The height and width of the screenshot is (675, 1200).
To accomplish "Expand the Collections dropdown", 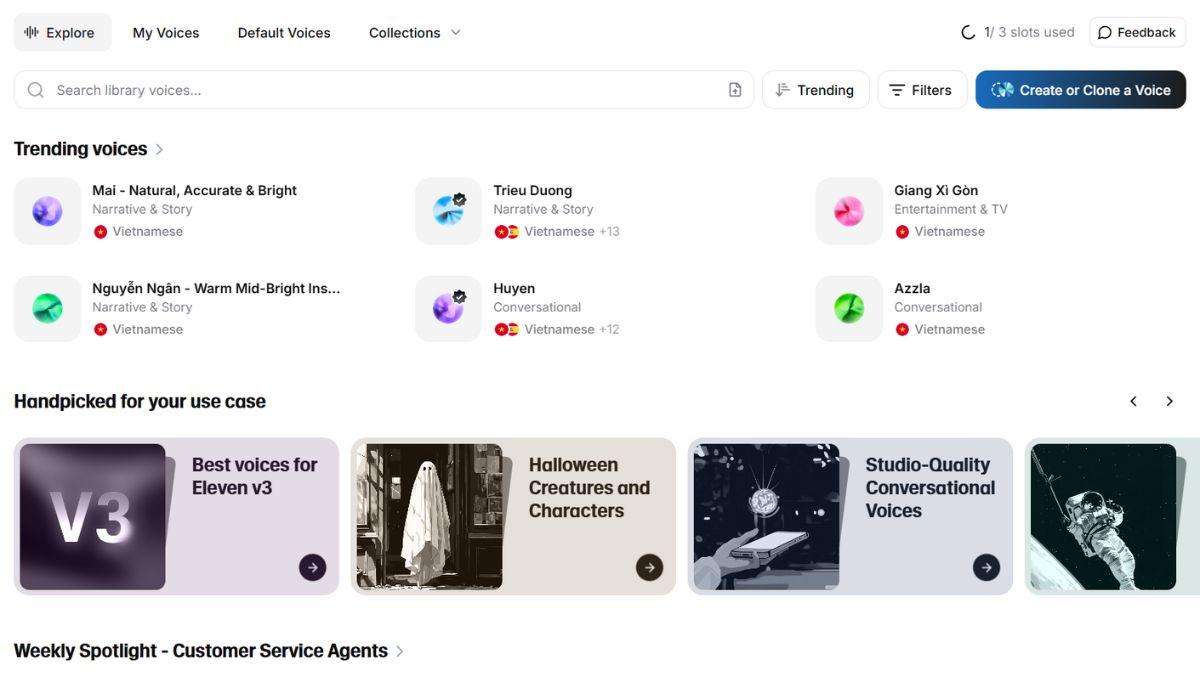I will tap(414, 33).
